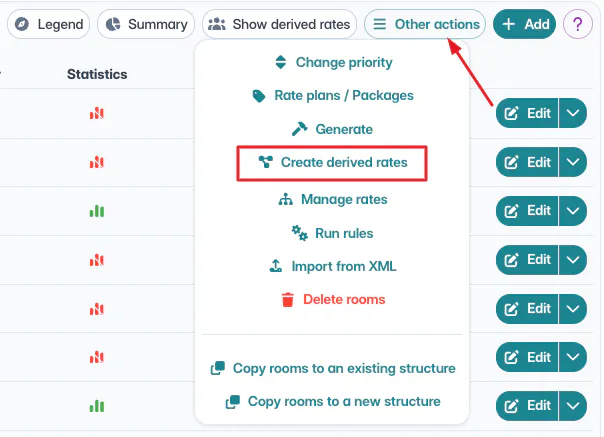Click the purple help question mark icon
This screenshot has width=604, height=437.
pyautogui.click(x=578, y=24)
